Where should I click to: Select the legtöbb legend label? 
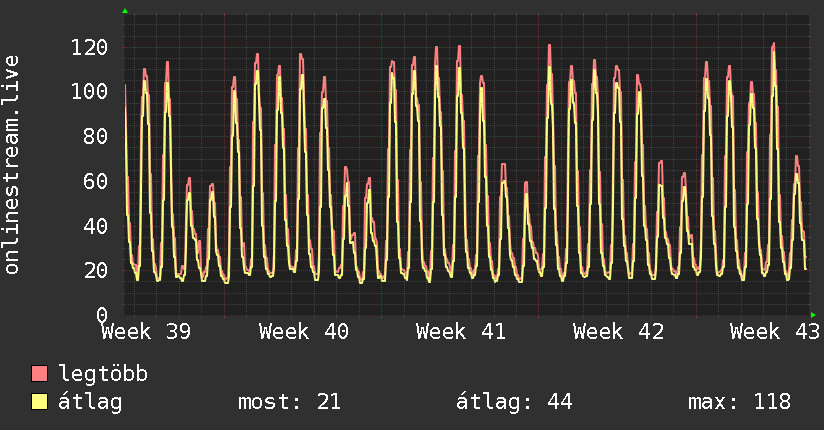coord(103,375)
